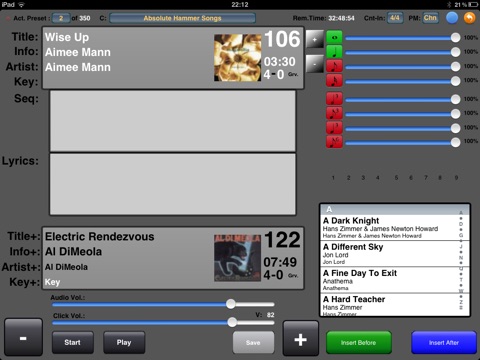The width and height of the screenshot is (480, 360).
Task: Adjust the quarter-note volume slider
Action: [403, 52]
